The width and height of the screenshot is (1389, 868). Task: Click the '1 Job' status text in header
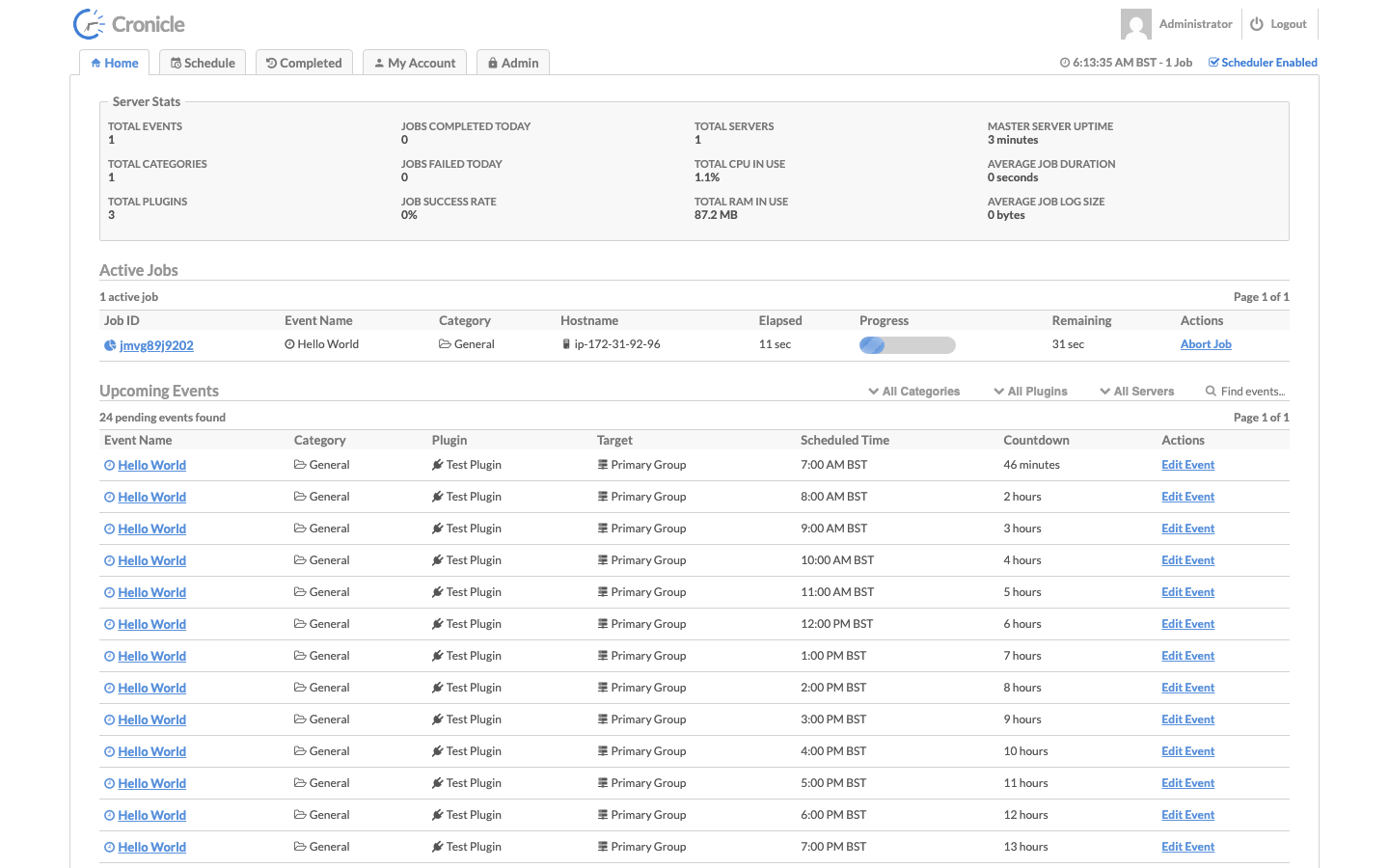point(1179,63)
